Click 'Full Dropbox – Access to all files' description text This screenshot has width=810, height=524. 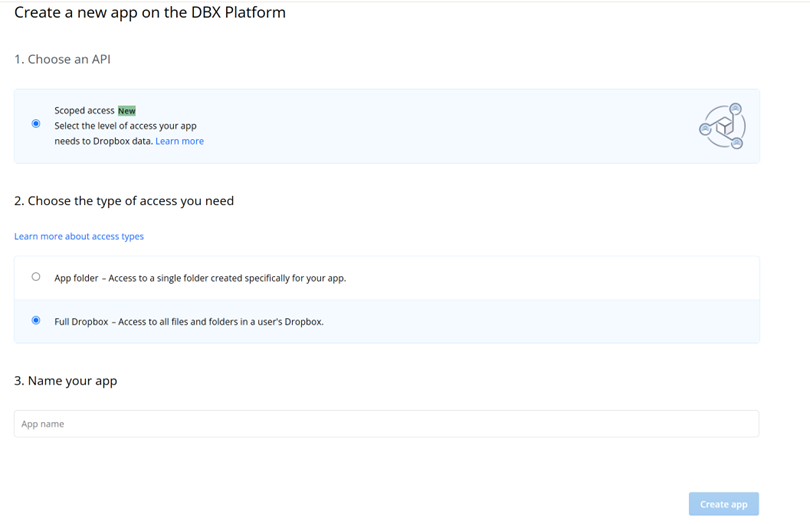tap(189, 321)
